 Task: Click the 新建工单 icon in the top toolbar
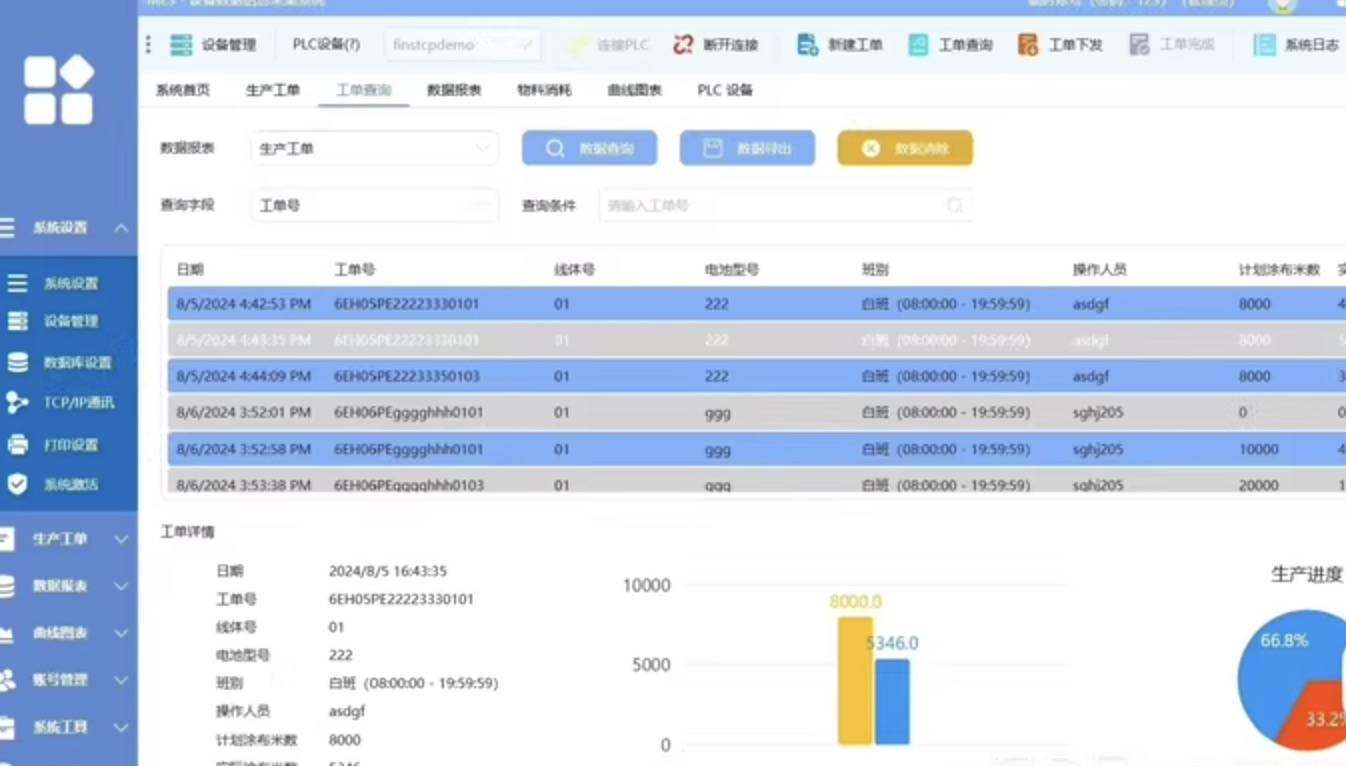[807, 45]
